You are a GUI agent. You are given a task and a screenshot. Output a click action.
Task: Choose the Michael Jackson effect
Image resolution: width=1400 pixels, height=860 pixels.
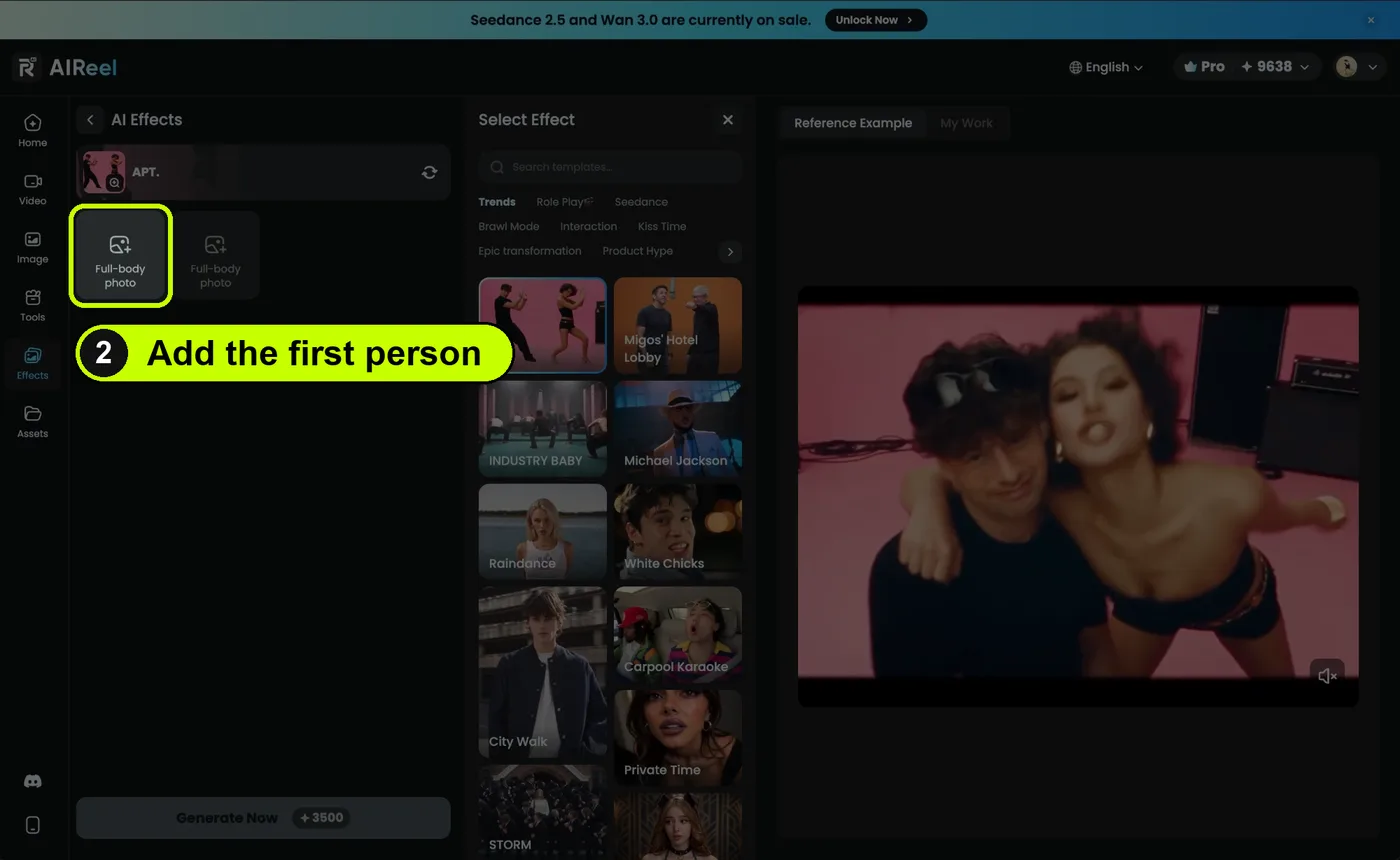tap(678, 428)
